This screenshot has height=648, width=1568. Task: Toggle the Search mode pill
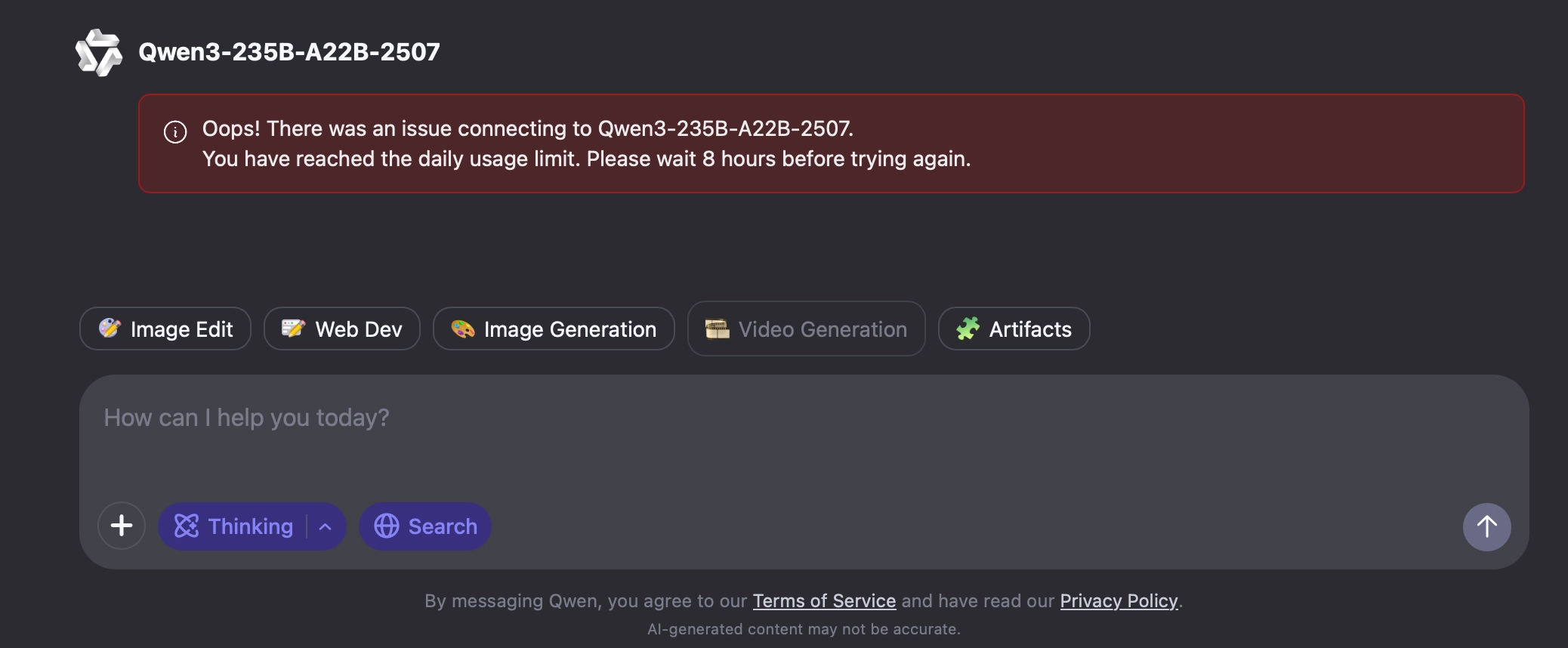[x=425, y=526]
